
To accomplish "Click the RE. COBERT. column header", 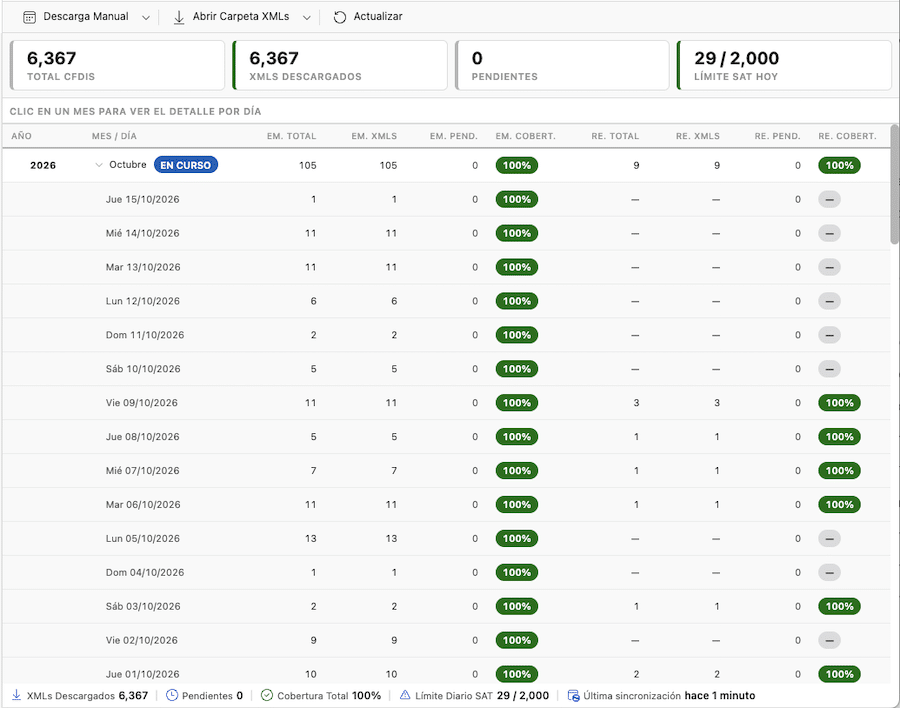I will coord(847,137).
